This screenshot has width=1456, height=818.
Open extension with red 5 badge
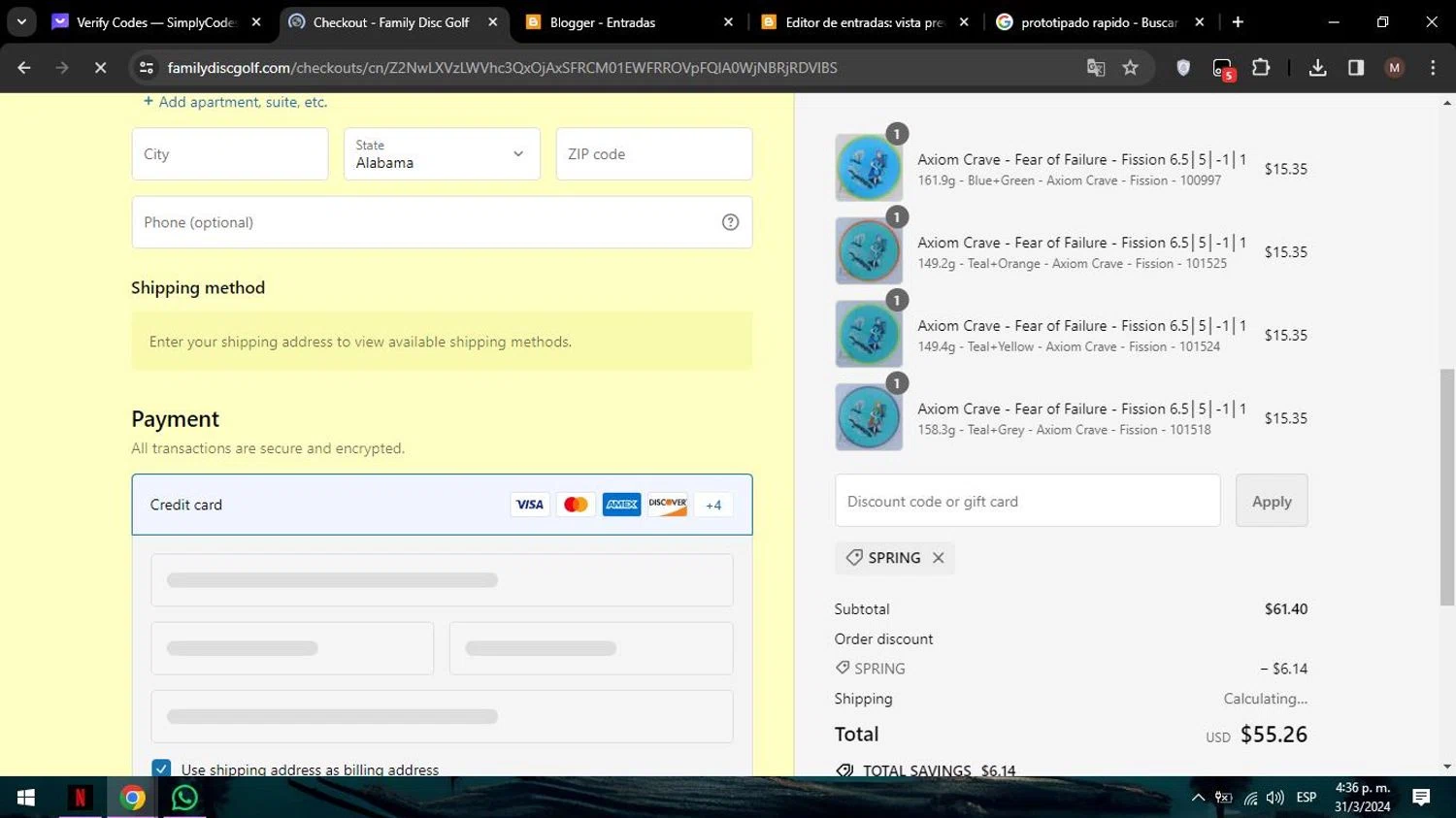tap(1223, 69)
